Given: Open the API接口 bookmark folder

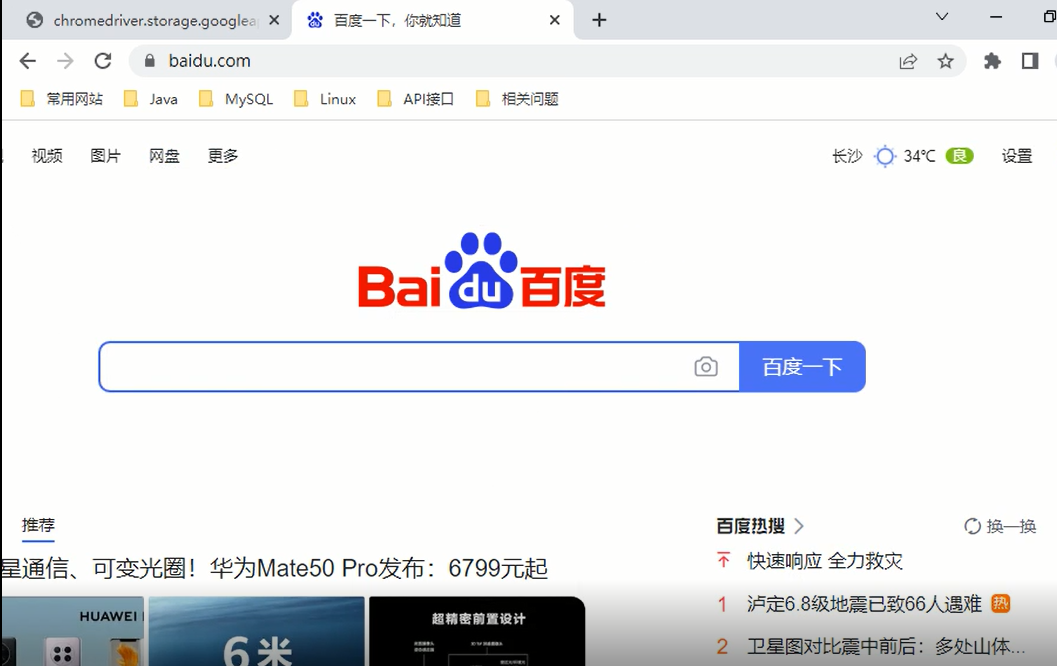Looking at the screenshot, I should pos(415,99).
